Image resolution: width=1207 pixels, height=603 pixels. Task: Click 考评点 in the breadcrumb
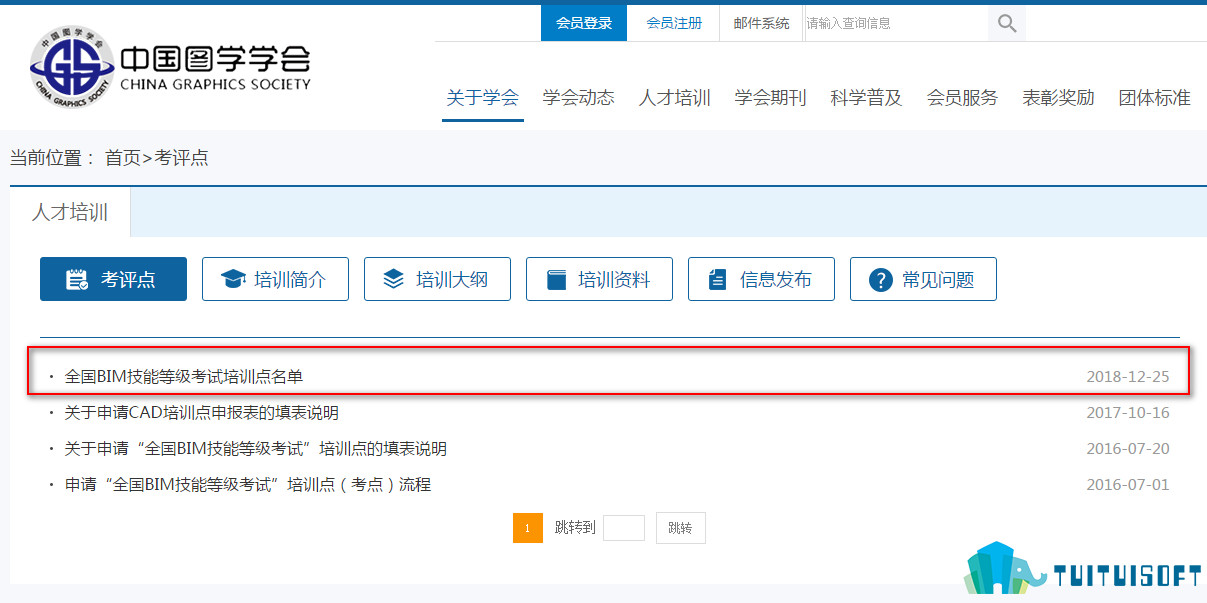[x=182, y=158]
